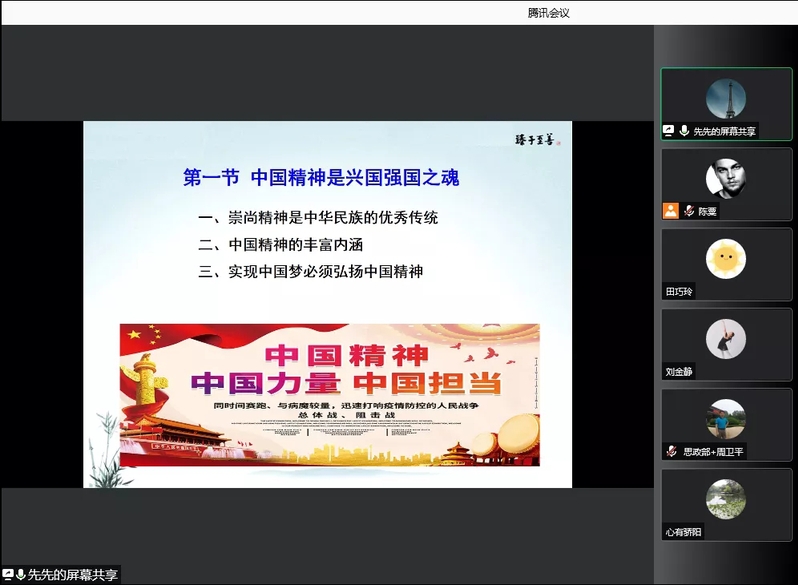Click the bottom-left microphone status icon
798x585 pixels.
[20, 575]
